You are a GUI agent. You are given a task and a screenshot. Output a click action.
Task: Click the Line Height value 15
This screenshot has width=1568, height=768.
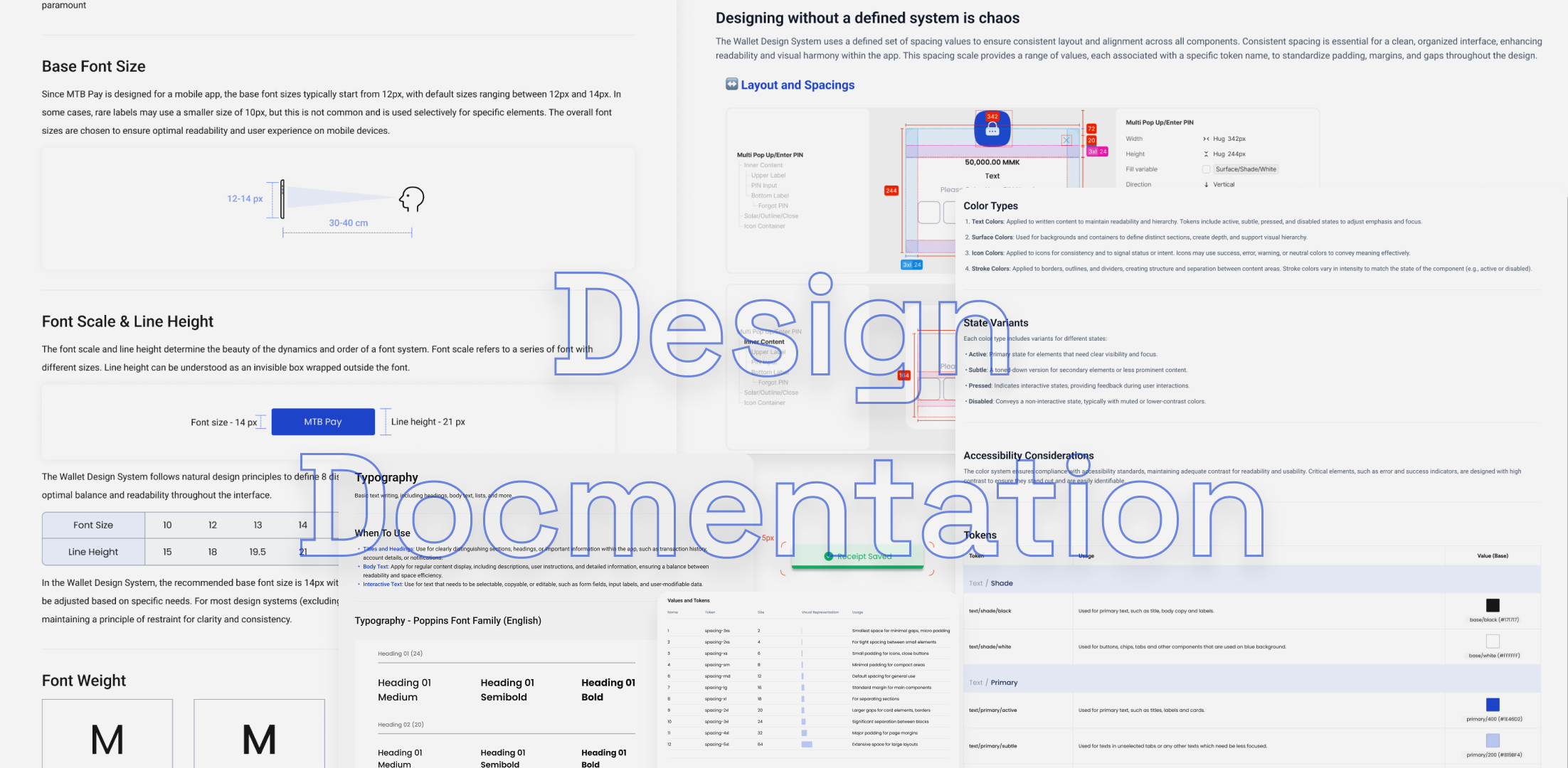pos(167,552)
